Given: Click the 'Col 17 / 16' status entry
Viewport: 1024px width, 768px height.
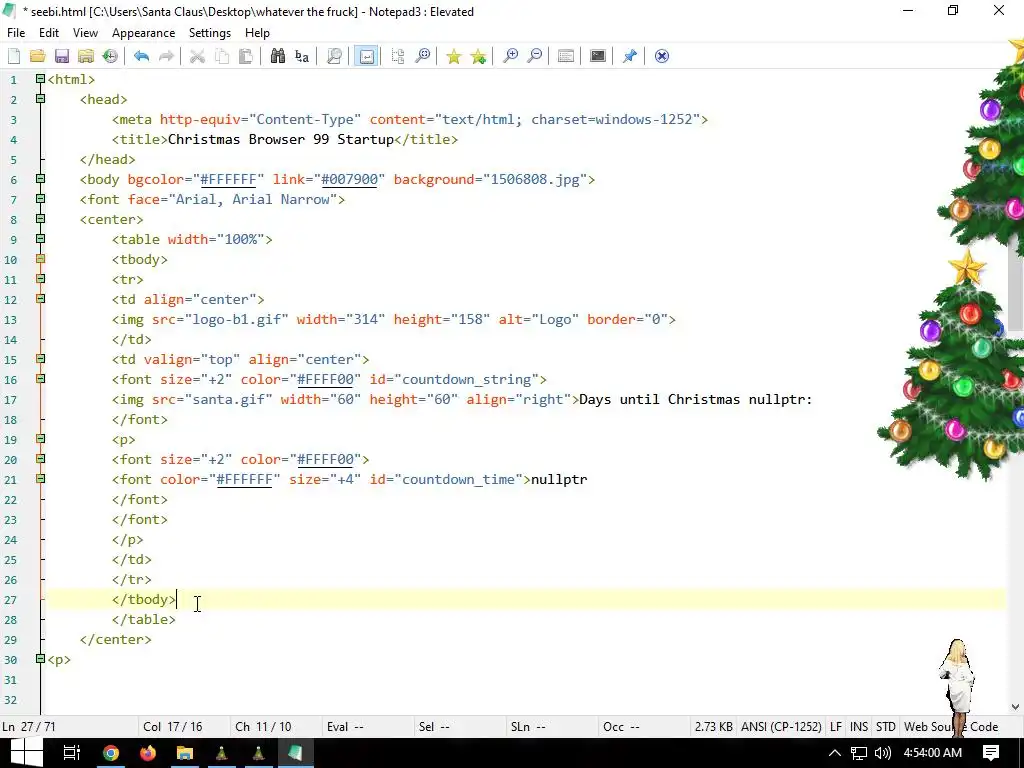Looking at the screenshot, I should pos(172,727).
